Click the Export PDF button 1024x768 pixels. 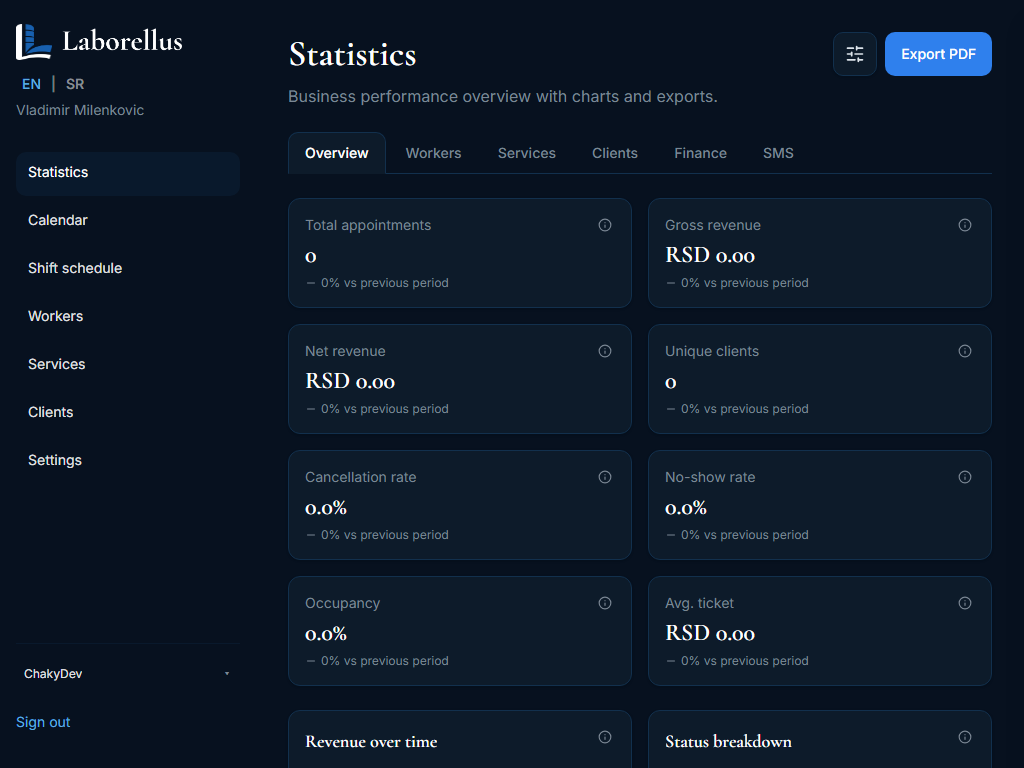tap(938, 54)
